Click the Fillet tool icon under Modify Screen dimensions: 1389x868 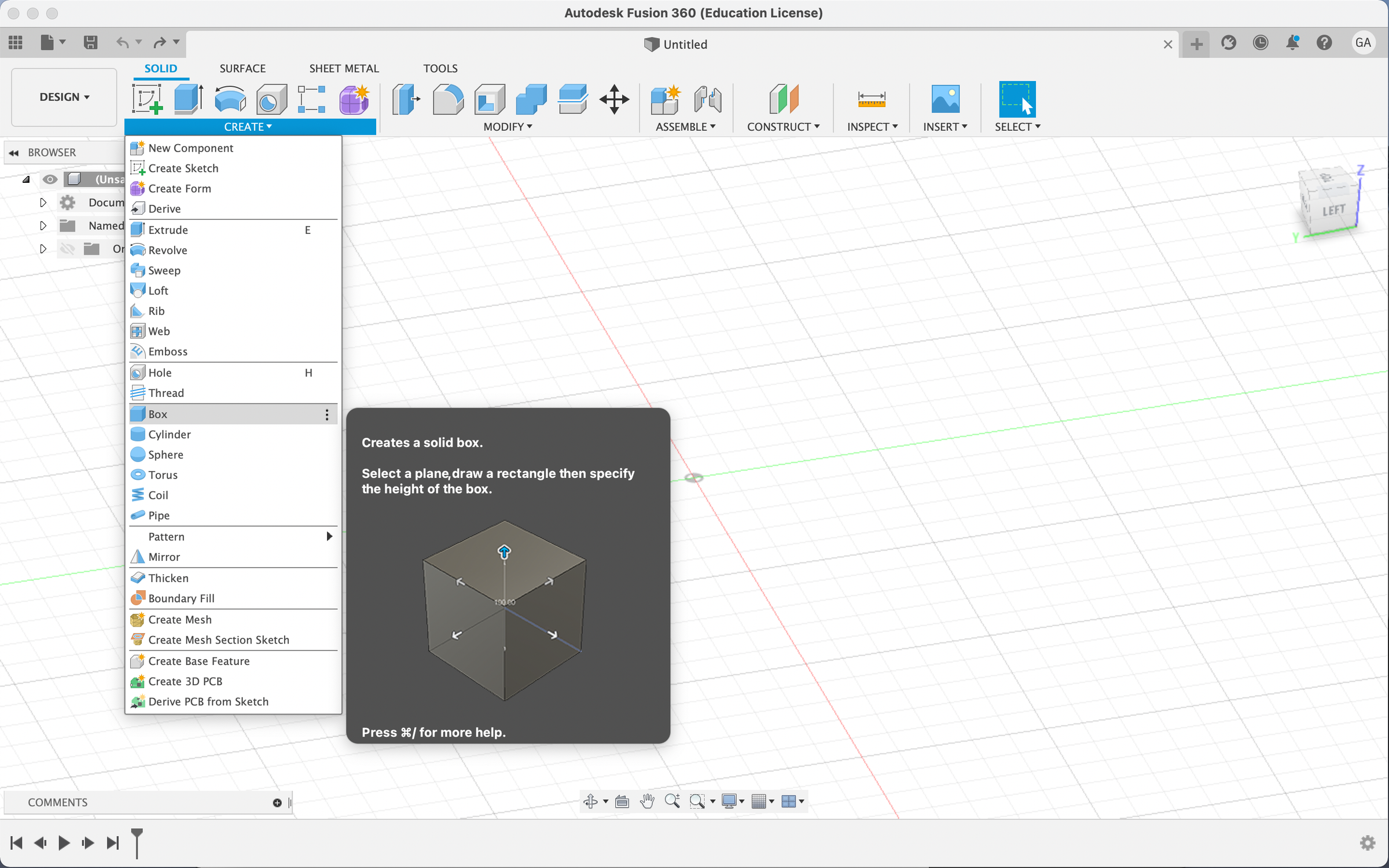[448, 99]
